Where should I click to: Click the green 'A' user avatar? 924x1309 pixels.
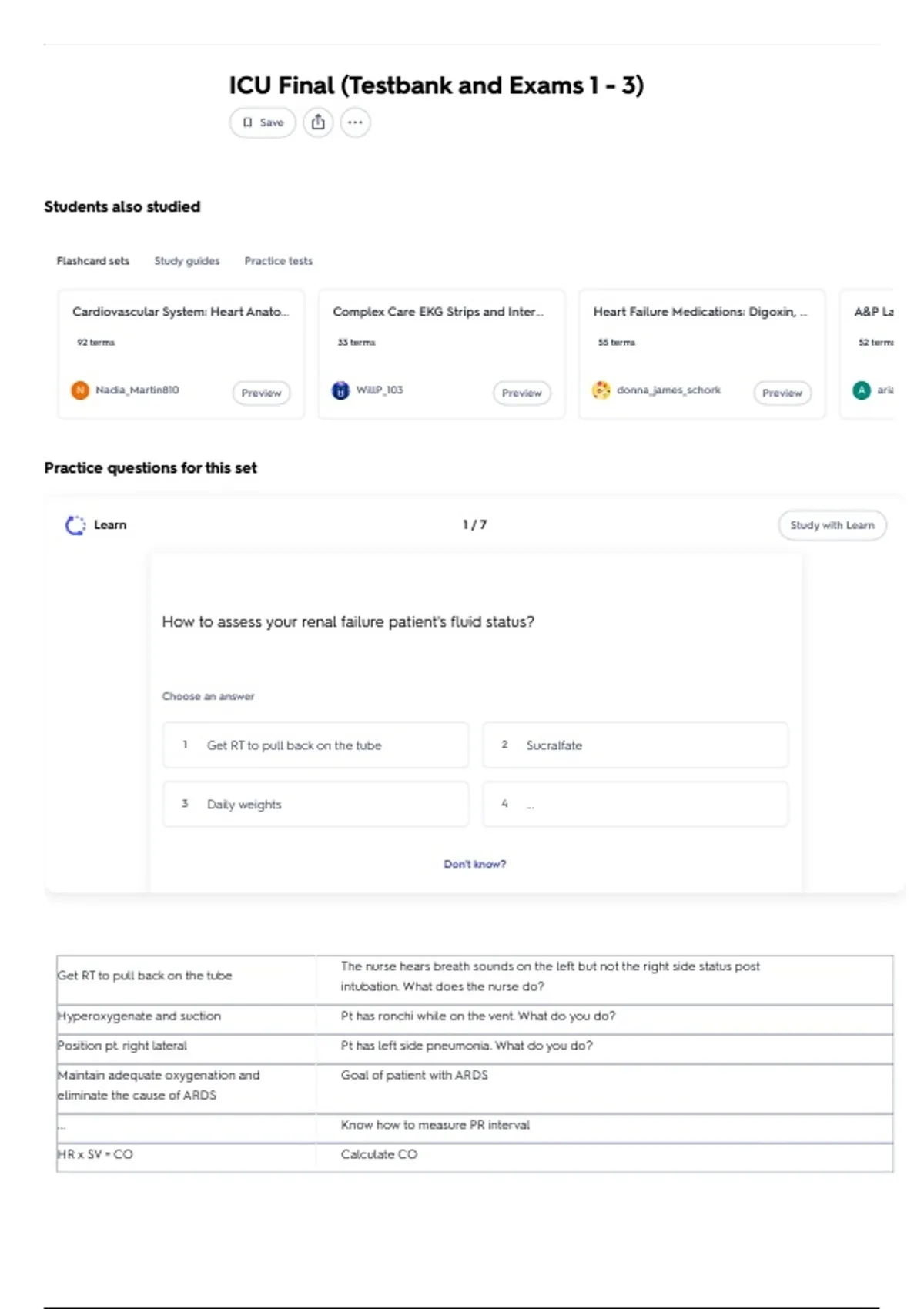[x=862, y=390]
